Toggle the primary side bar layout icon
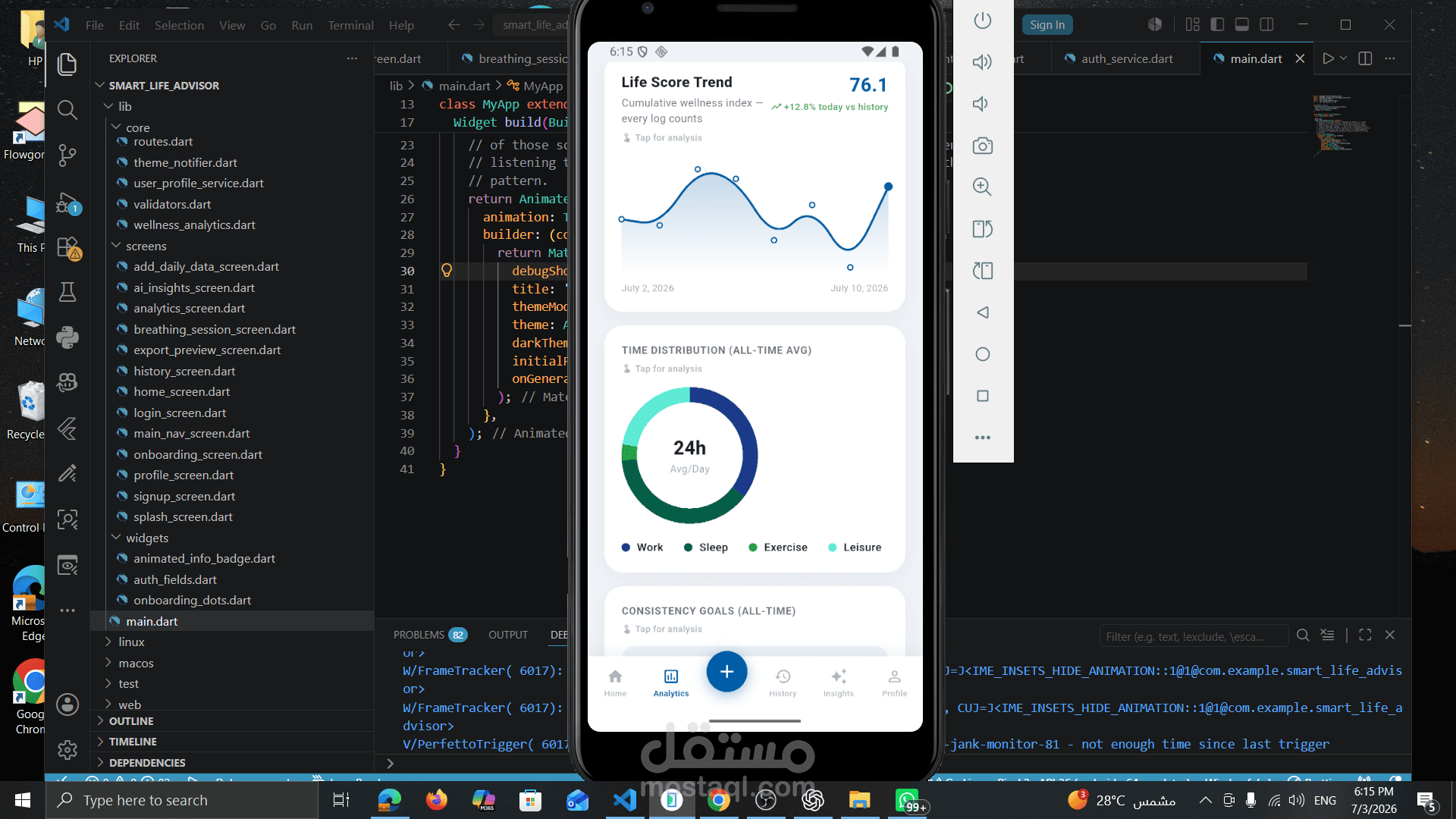Image resolution: width=1456 pixels, height=819 pixels. pos(1217,24)
